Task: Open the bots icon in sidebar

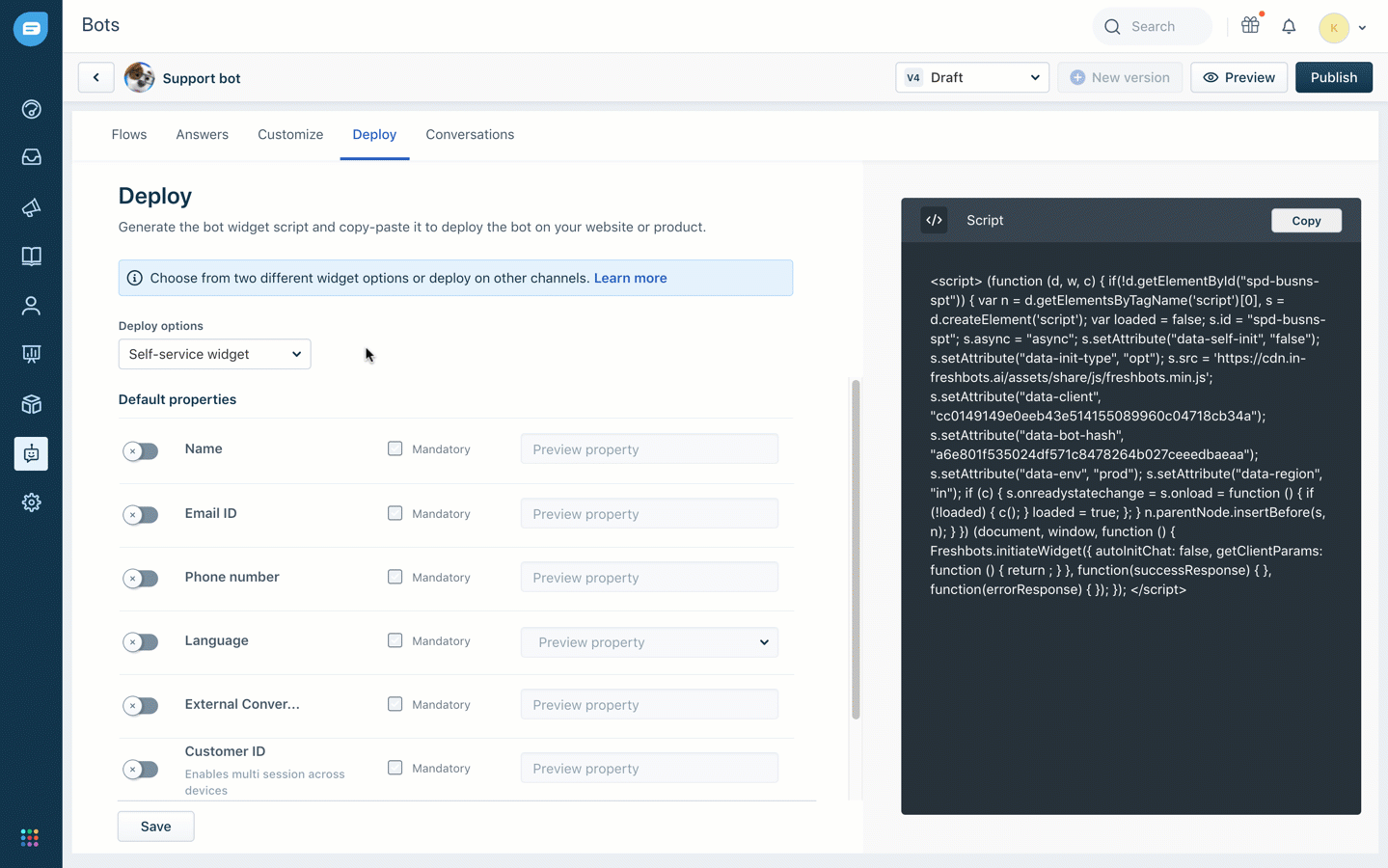Action: 31,453
